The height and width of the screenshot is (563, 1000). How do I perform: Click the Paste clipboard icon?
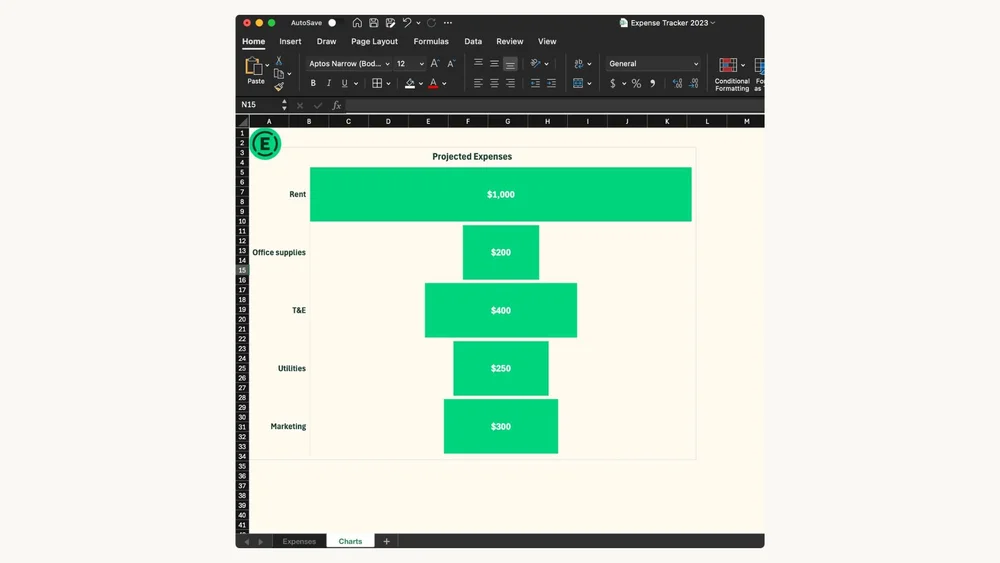(x=253, y=66)
